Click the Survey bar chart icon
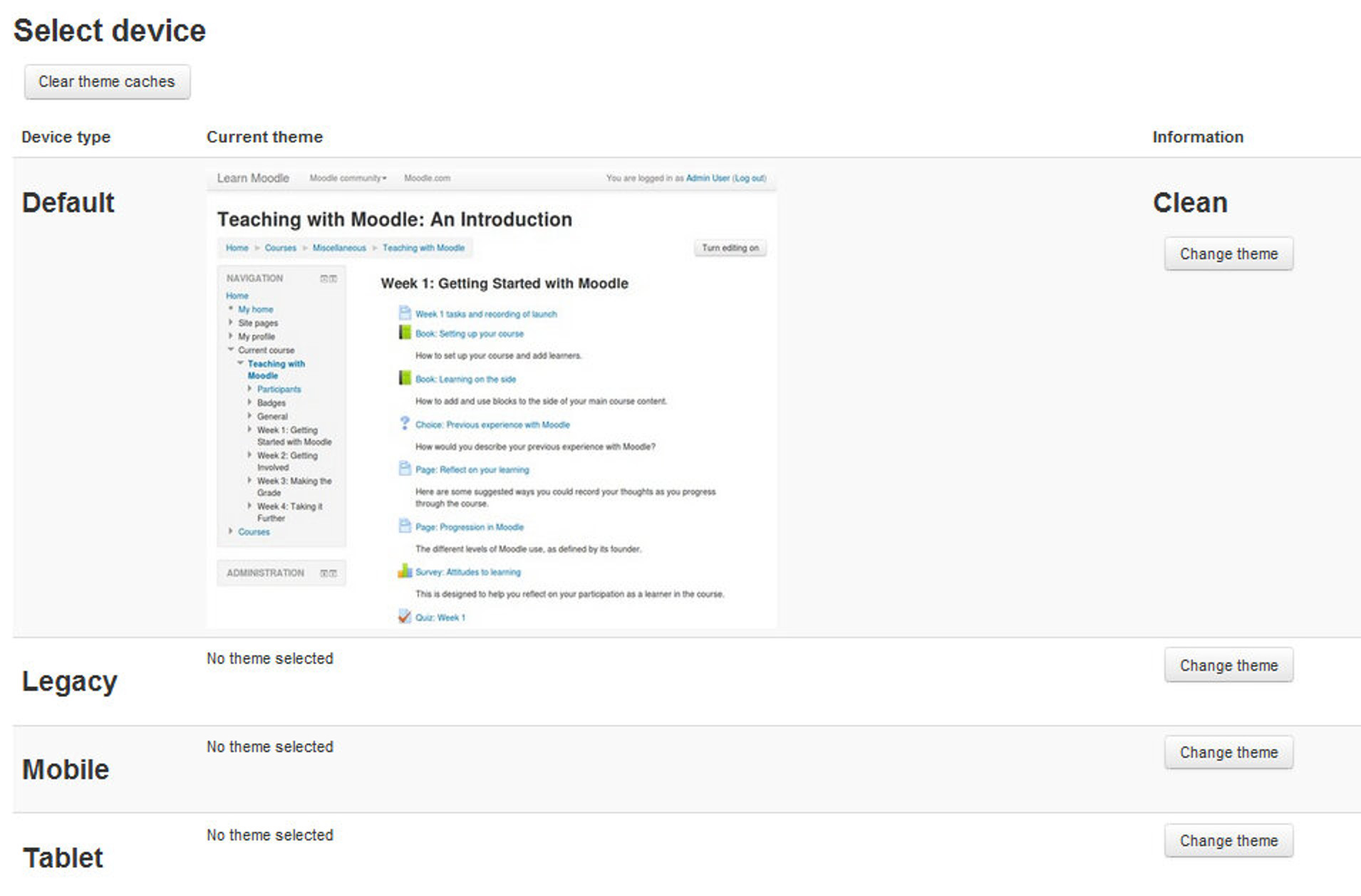This screenshot has width=1361, height=896. point(404,571)
